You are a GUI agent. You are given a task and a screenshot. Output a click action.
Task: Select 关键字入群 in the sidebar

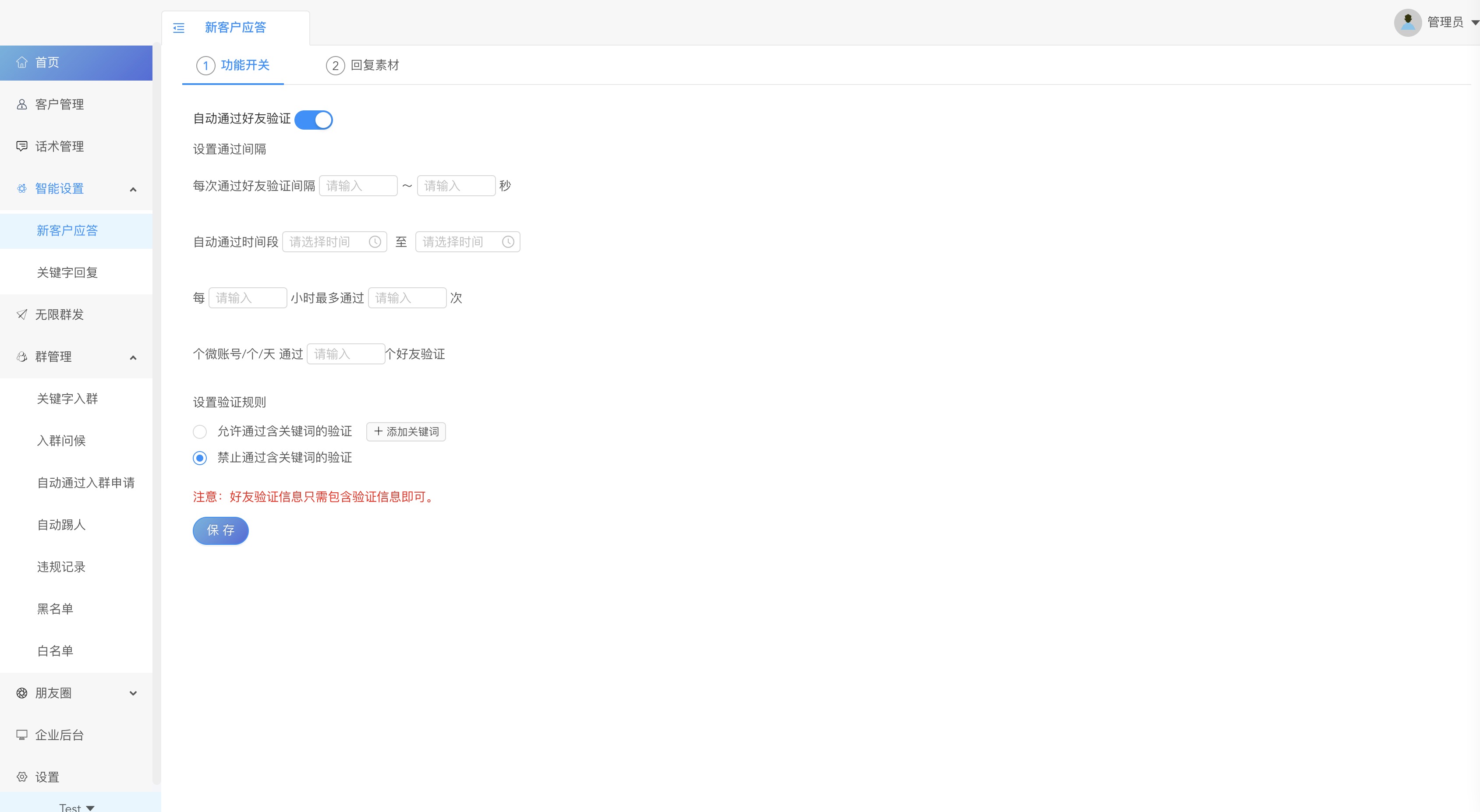coord(76,399)
